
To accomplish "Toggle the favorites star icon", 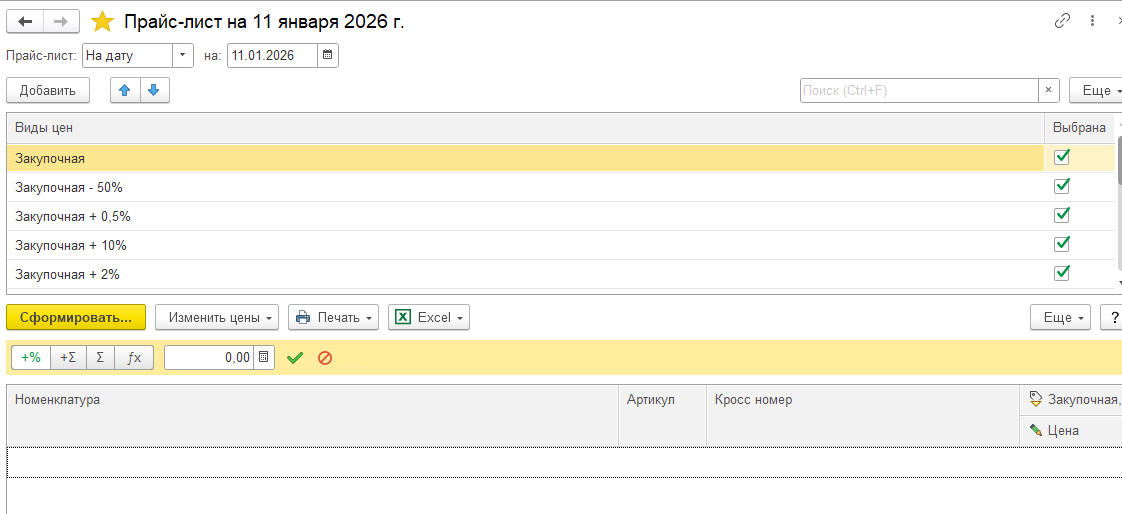I will pos(102,21).
